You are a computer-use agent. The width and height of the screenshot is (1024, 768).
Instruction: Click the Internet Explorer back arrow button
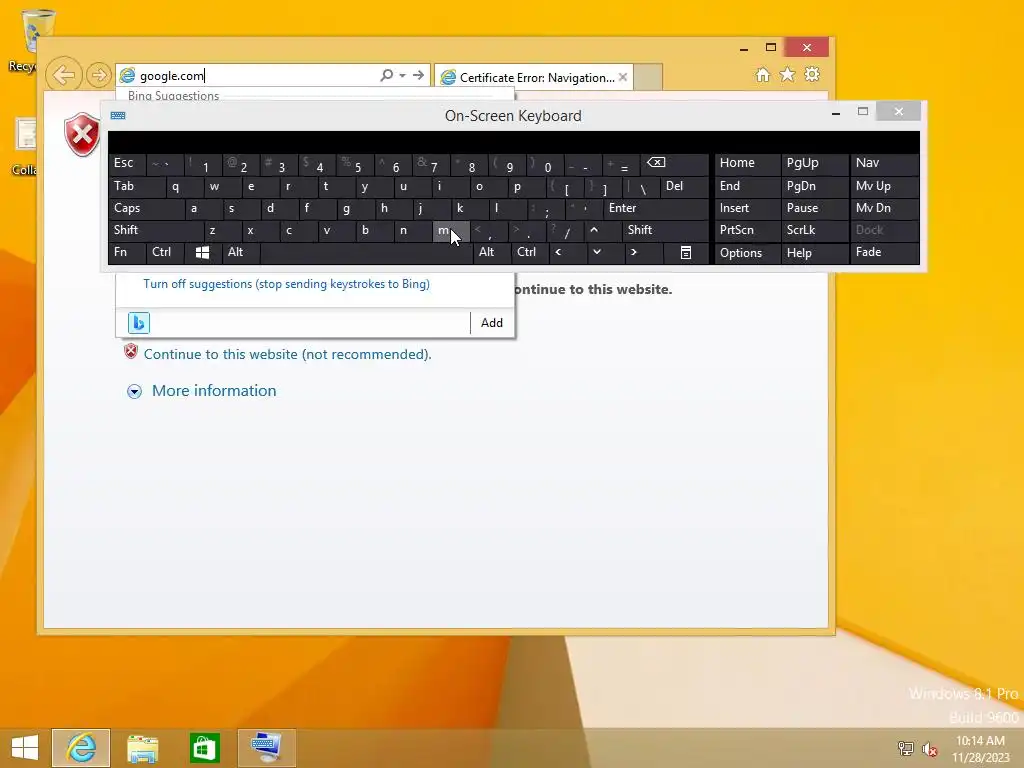click(x=63, y=74)
